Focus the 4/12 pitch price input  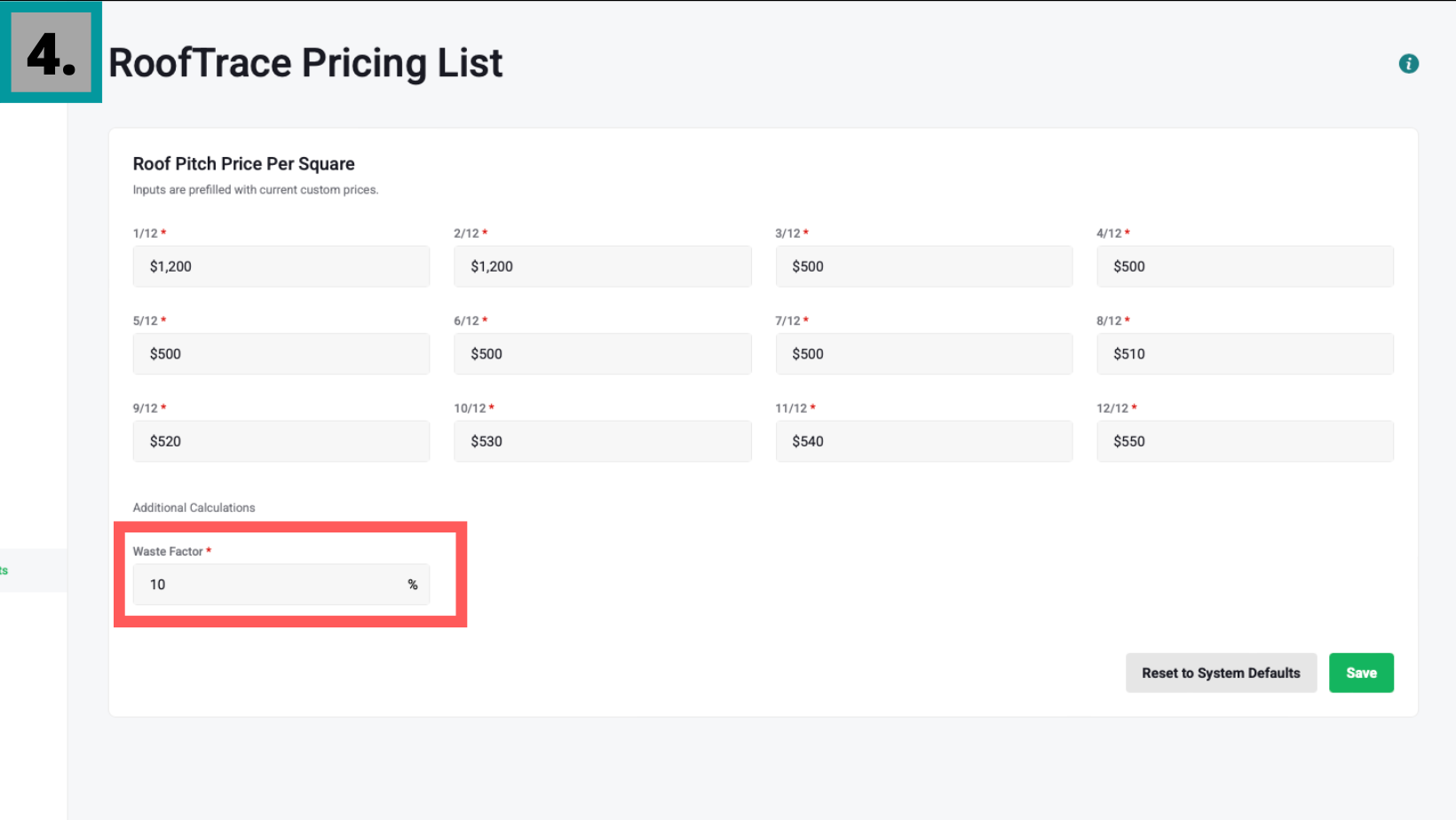coord(1245,266)
